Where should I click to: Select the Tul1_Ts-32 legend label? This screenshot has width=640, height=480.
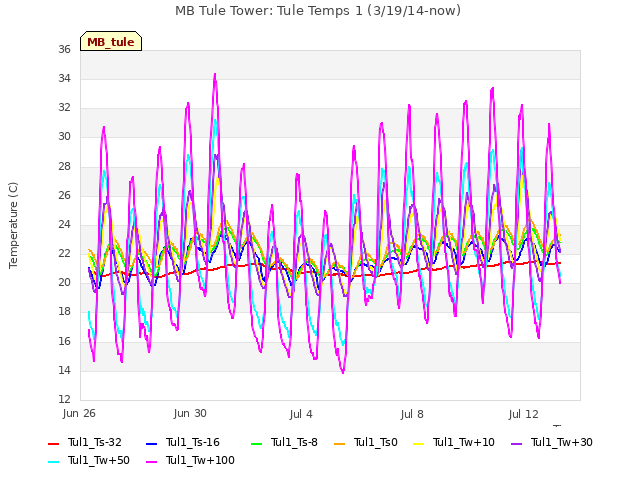coord(95,442)
